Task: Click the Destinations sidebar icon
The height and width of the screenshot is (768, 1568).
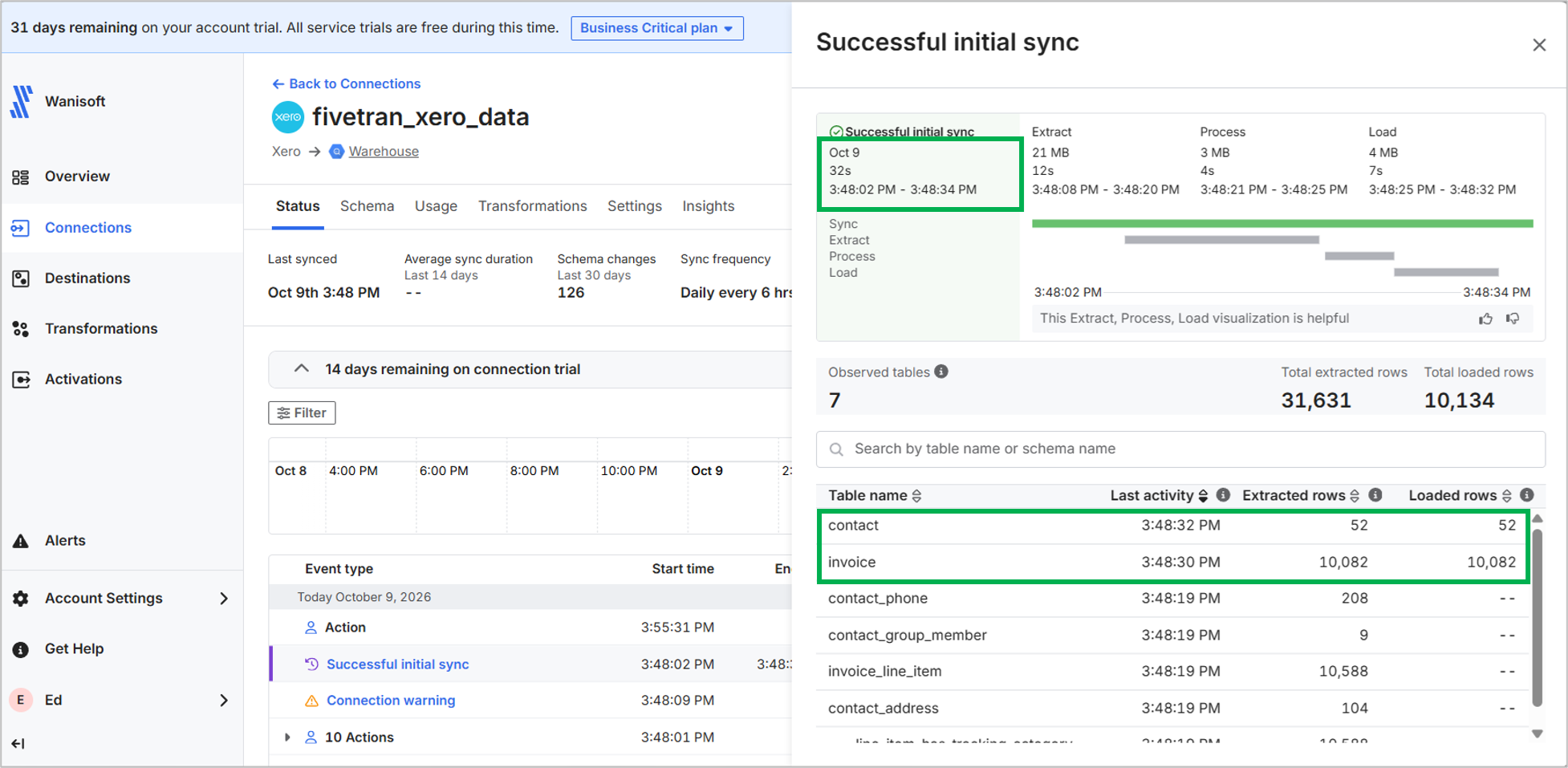Action: tap(21, 278)
